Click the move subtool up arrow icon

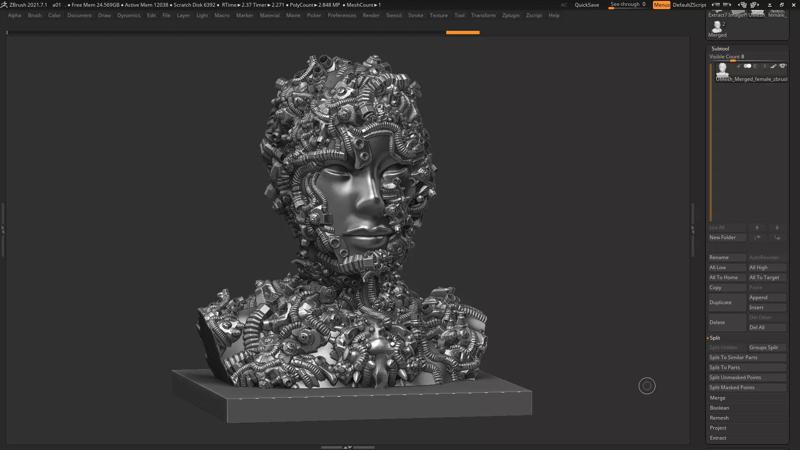coord(757,238)
